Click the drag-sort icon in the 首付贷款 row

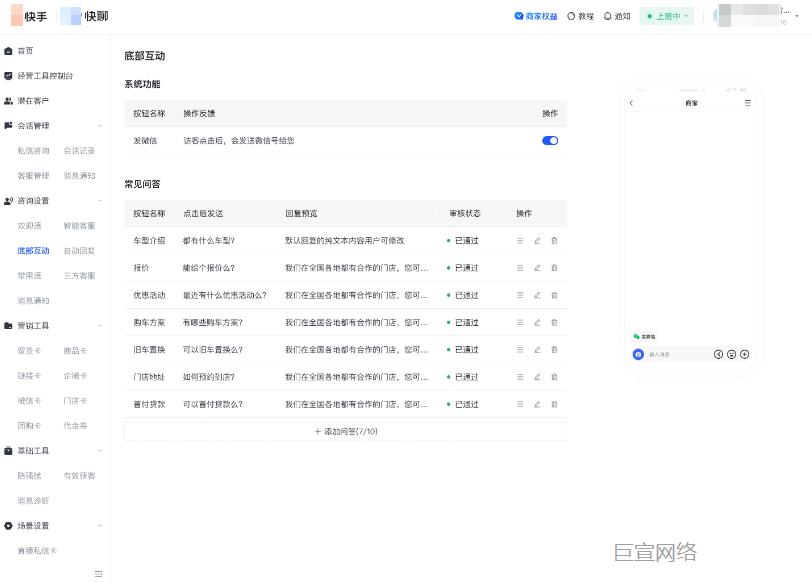pos(520,404)
